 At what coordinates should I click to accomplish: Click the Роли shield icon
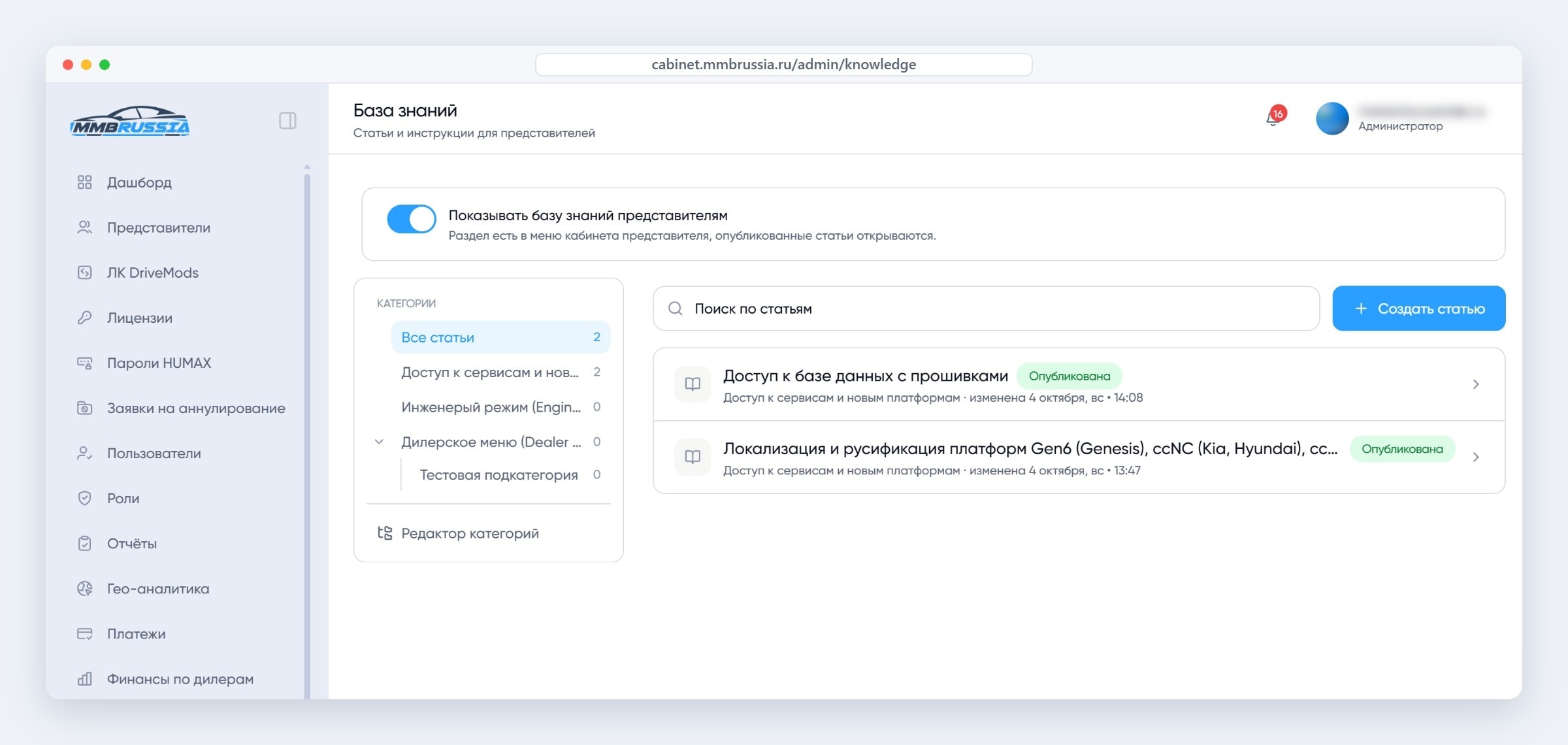pyautogui.click(x=85, y=498)
